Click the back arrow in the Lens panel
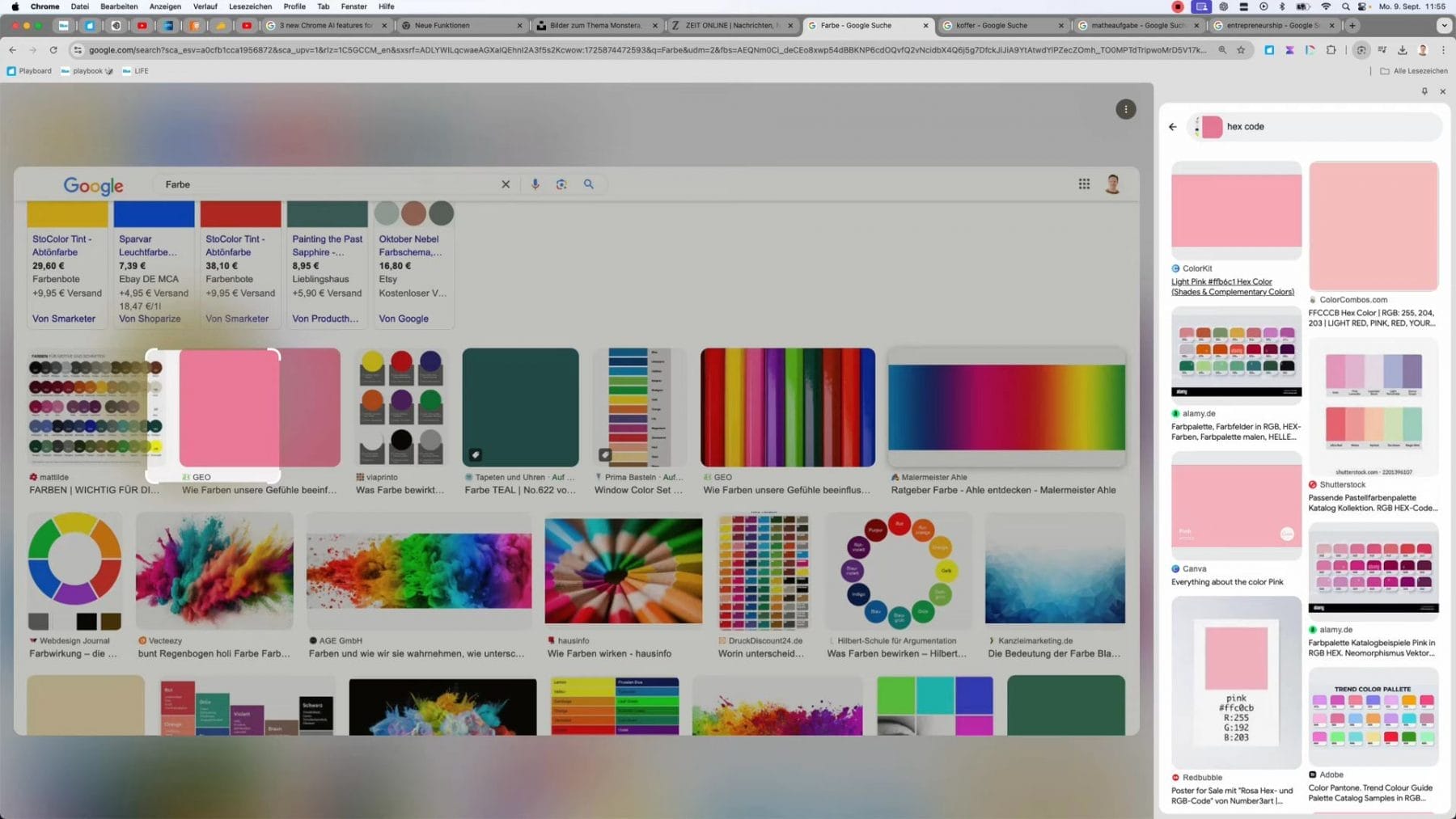Image resolution: width=1456 pixels, height=819 pixels. tap(1173, 127)
